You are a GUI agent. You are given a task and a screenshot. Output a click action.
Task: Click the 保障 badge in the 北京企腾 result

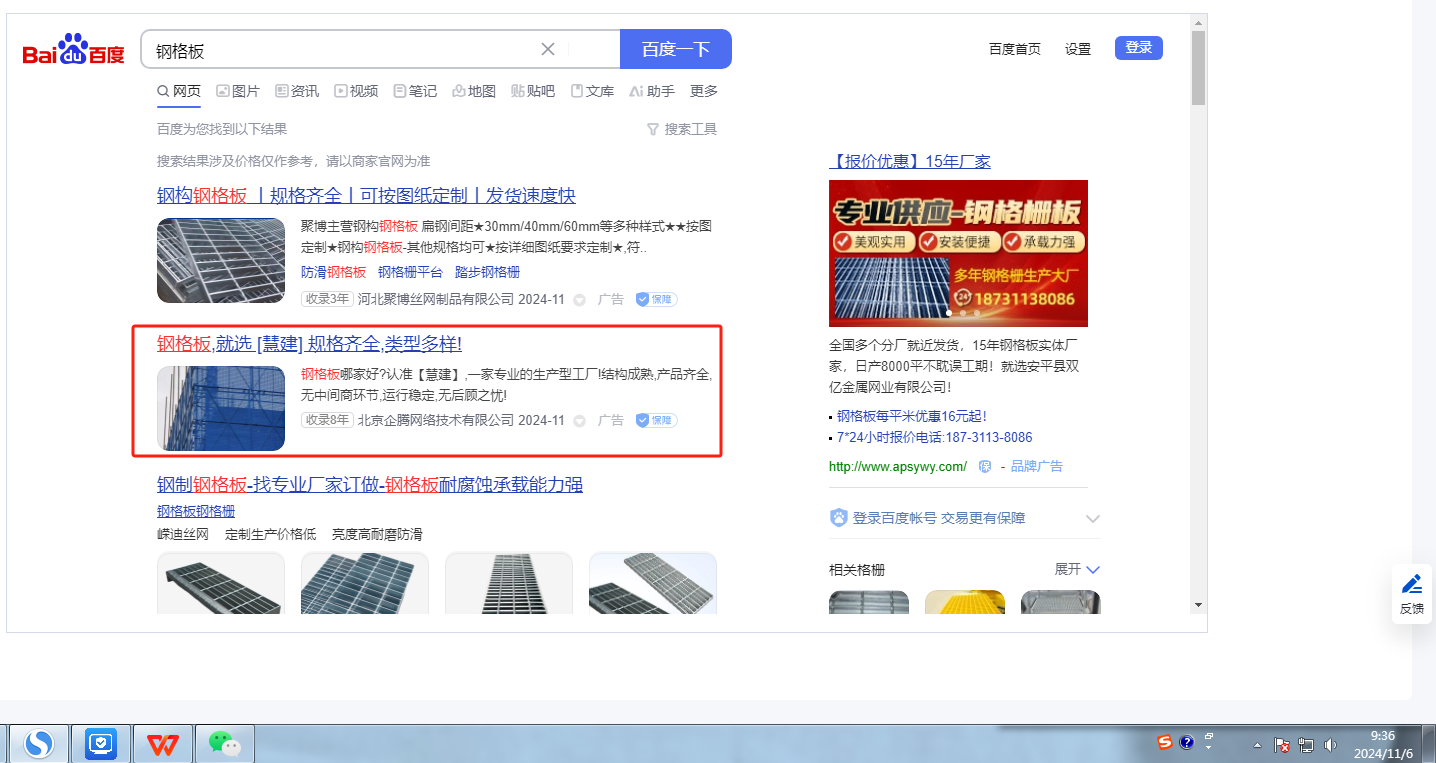click(x=657, y=420)
